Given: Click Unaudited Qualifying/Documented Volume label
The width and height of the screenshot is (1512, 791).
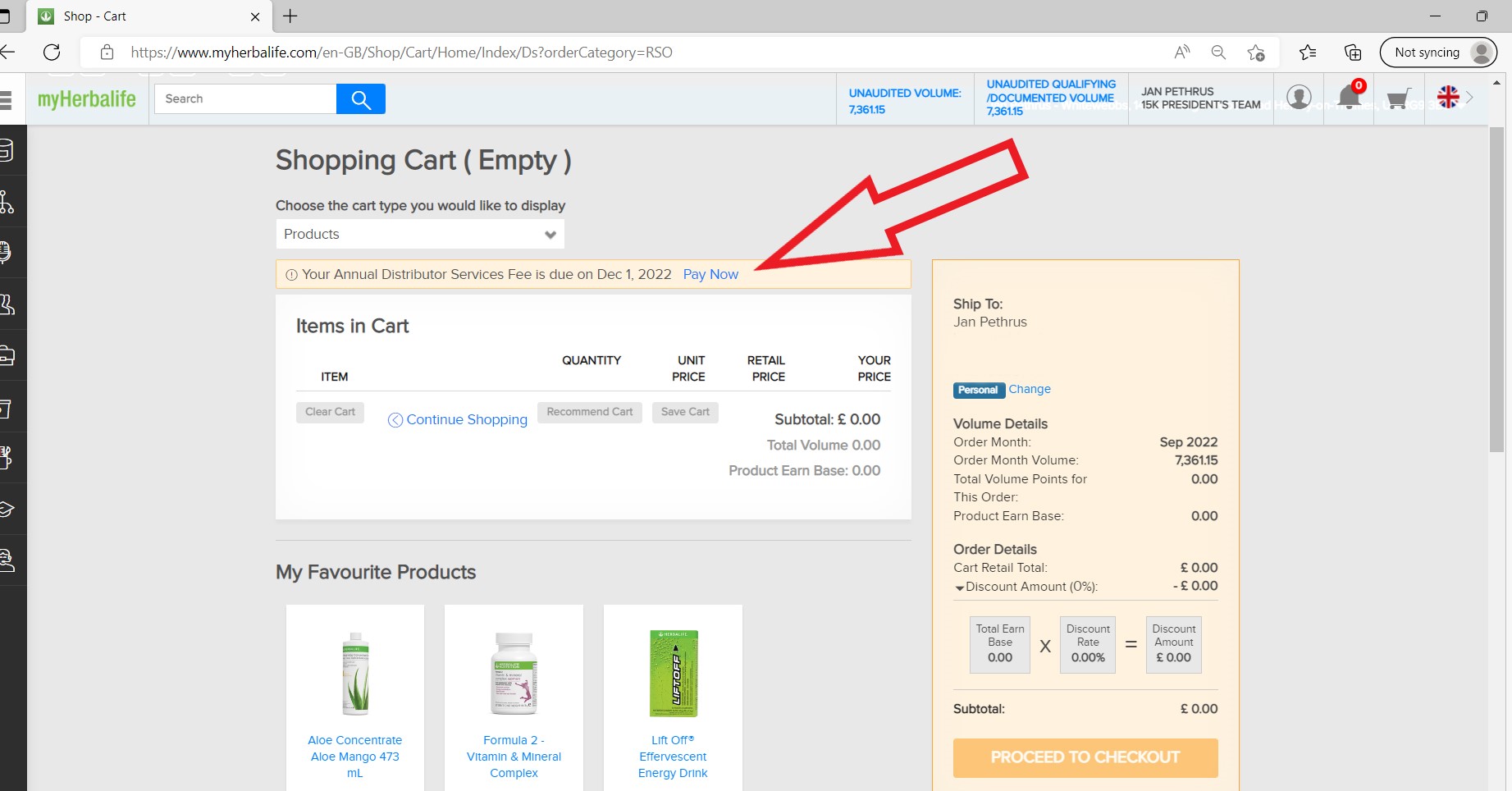Looking at the screenshot, I should coord(1051,91).
